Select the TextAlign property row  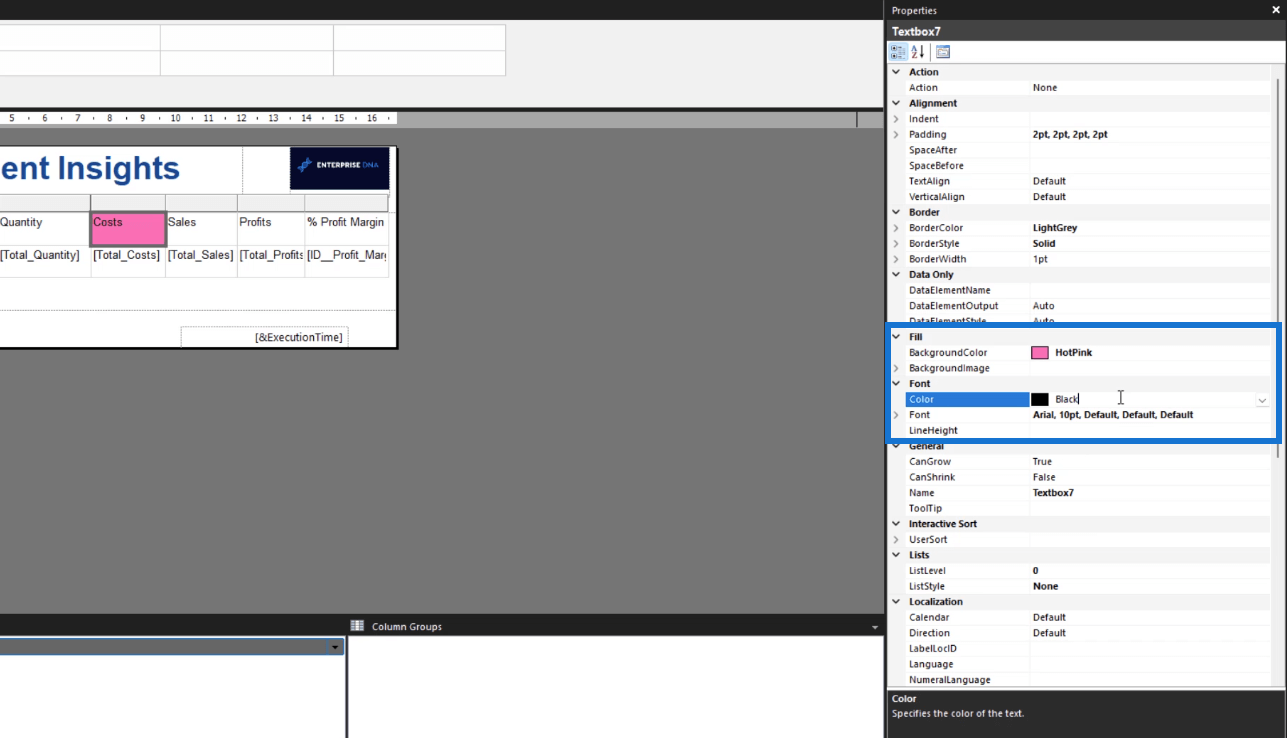tap(1088, 181)
